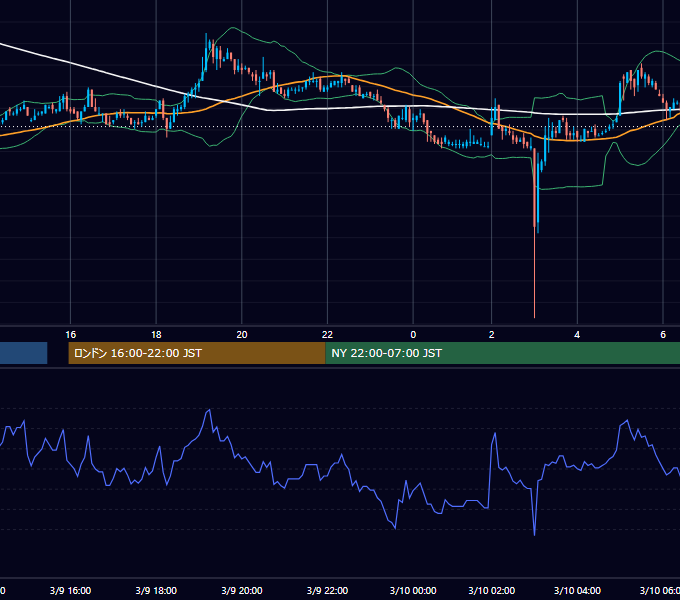The image size is (680, 600).
Task: Click the London 16:00-22:00 JST session bar
Action: (x=197, y=353)
